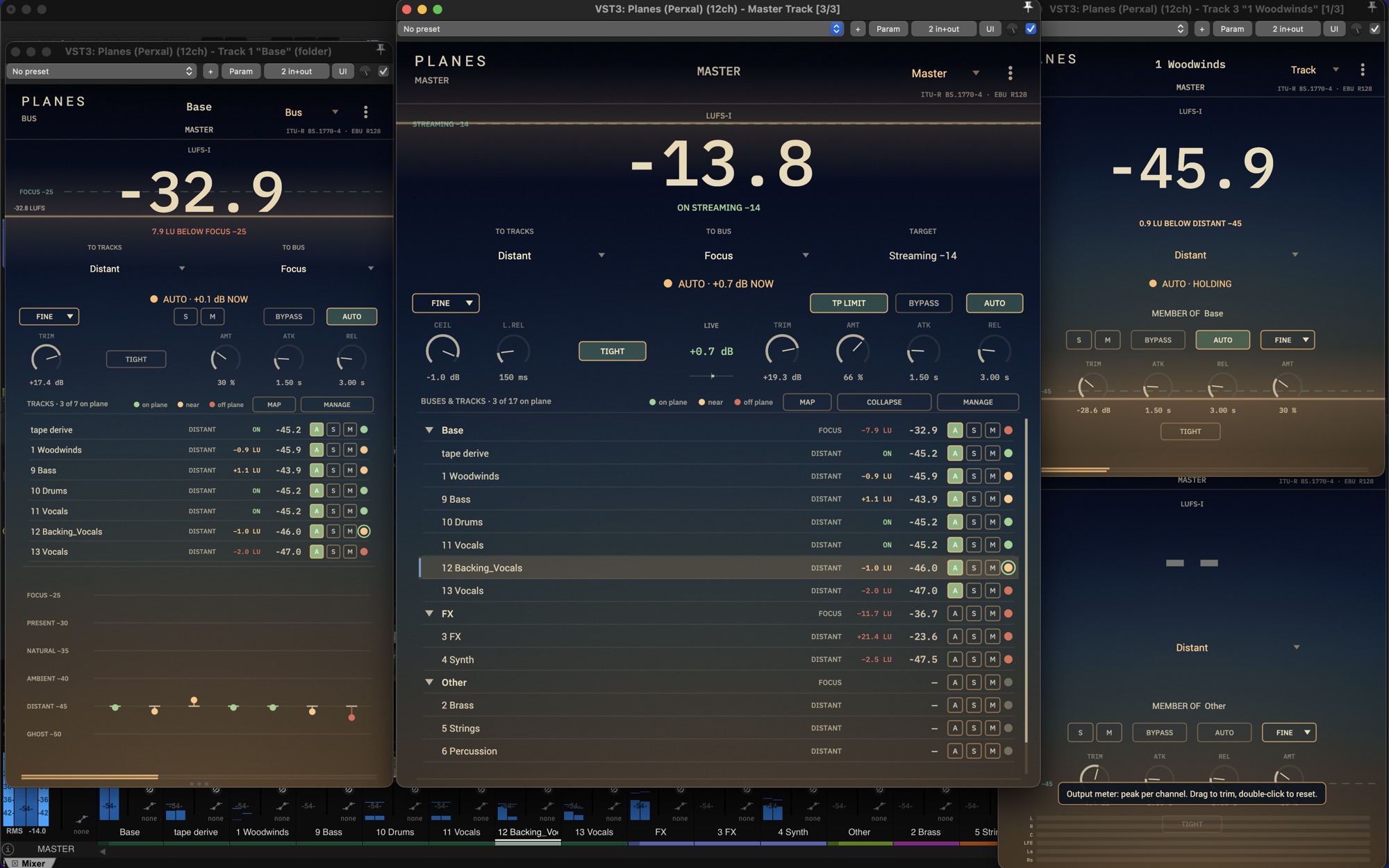Select the Base channel in the mixer strip
The height and width of the screenshot is (868, 1389).
point(129,832)
